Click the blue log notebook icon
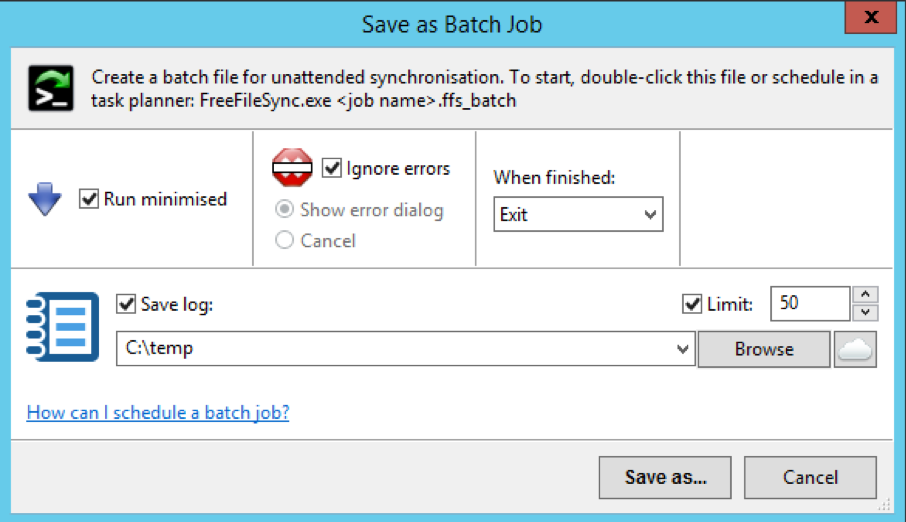Image resolution: width=906 pixels, height=522 pixels. (x=62, y=327)
